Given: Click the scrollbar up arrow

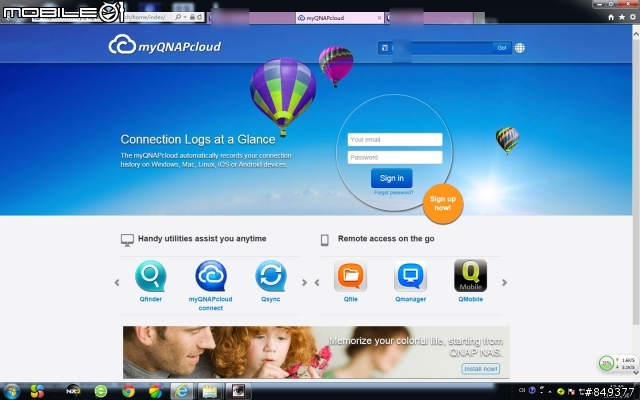Looking at the screenshot, I should pos(636,33).
